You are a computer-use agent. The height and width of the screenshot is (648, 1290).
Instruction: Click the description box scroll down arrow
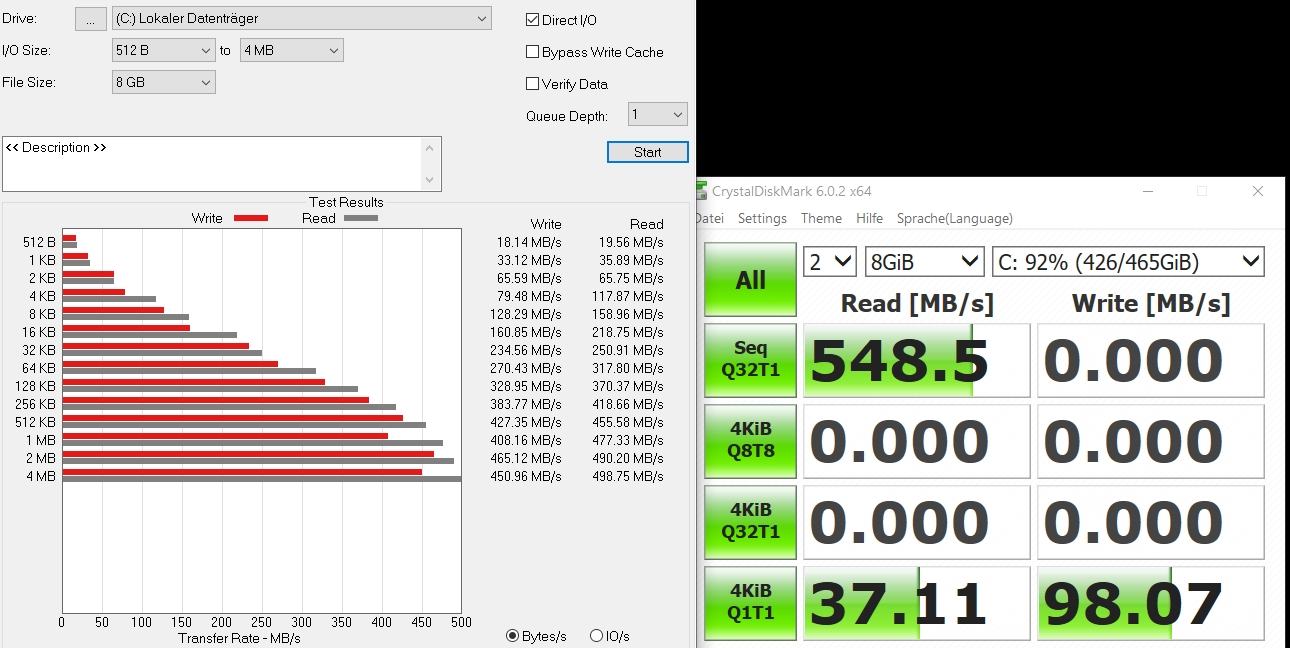point(431,181)
